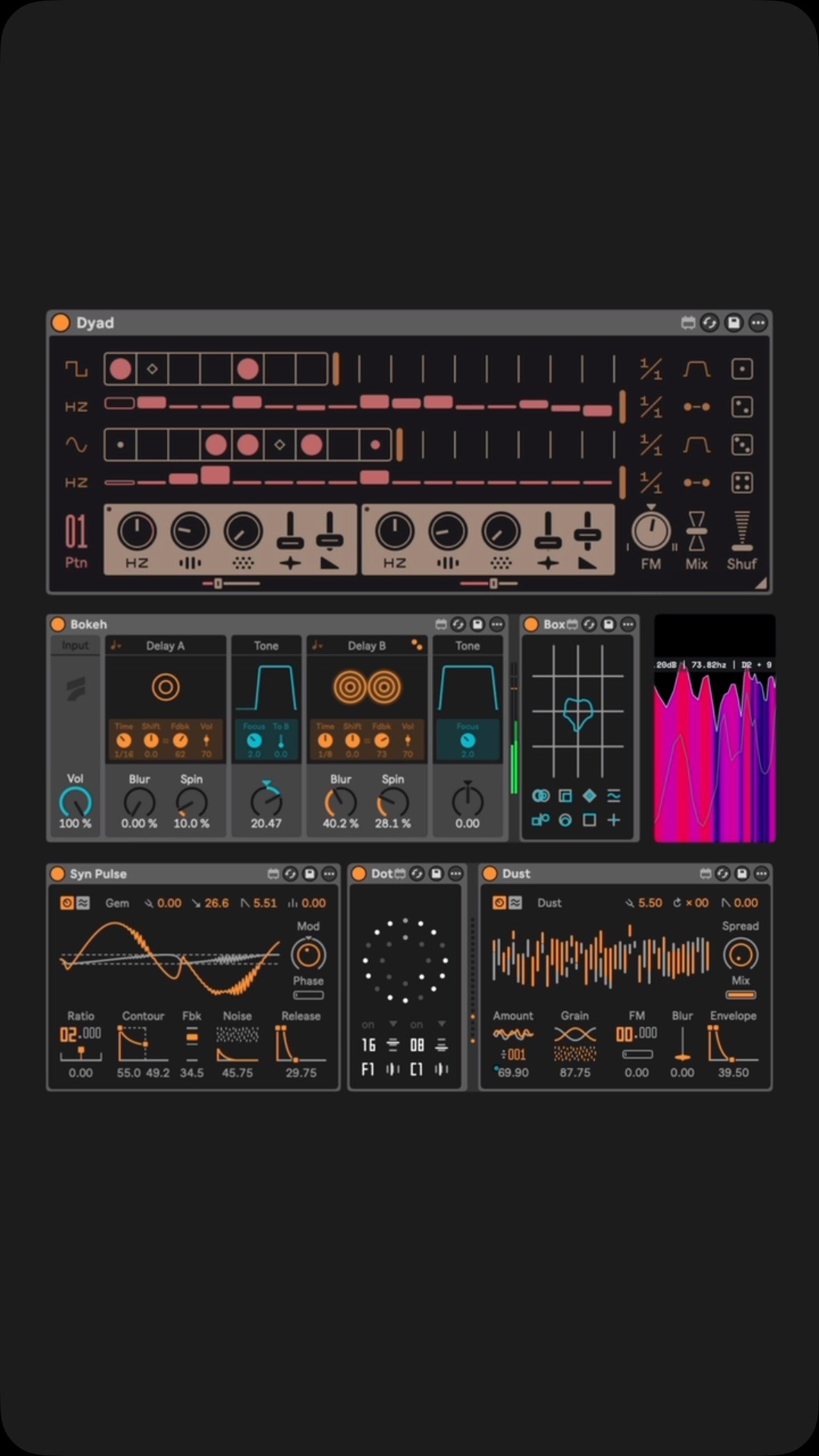Click the 01 Ptn pattern selector
This screenshot has height=1456, width=819.
pos(76,542)
